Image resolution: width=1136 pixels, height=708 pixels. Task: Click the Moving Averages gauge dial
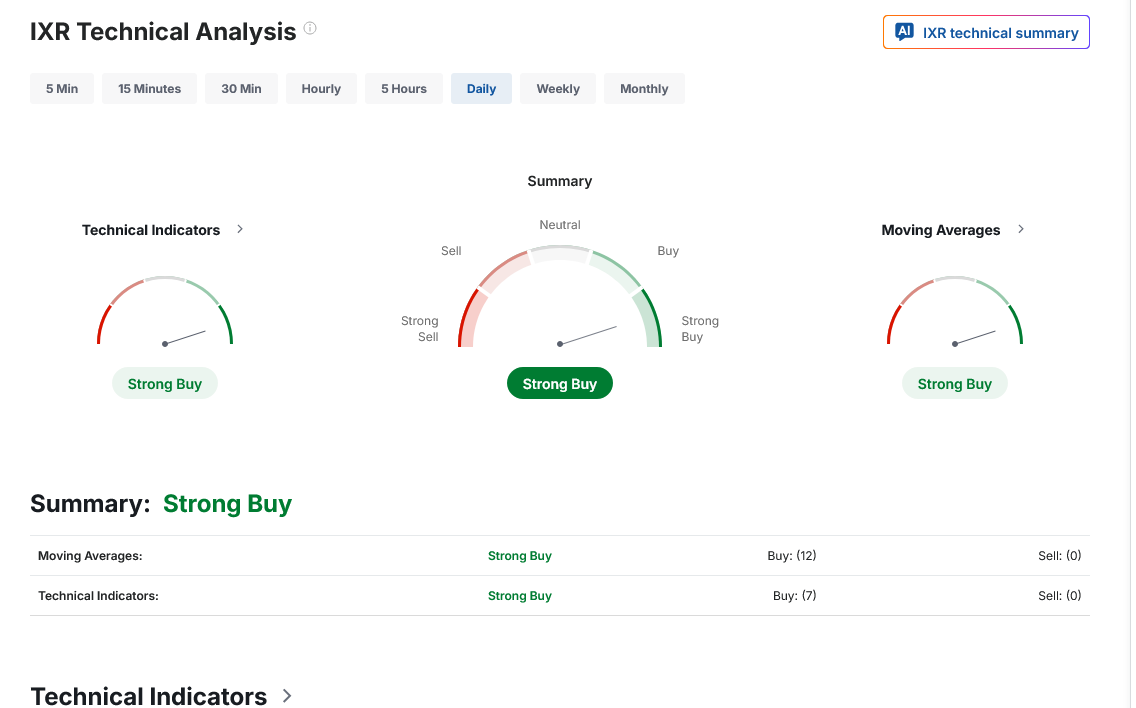[955, 311]
